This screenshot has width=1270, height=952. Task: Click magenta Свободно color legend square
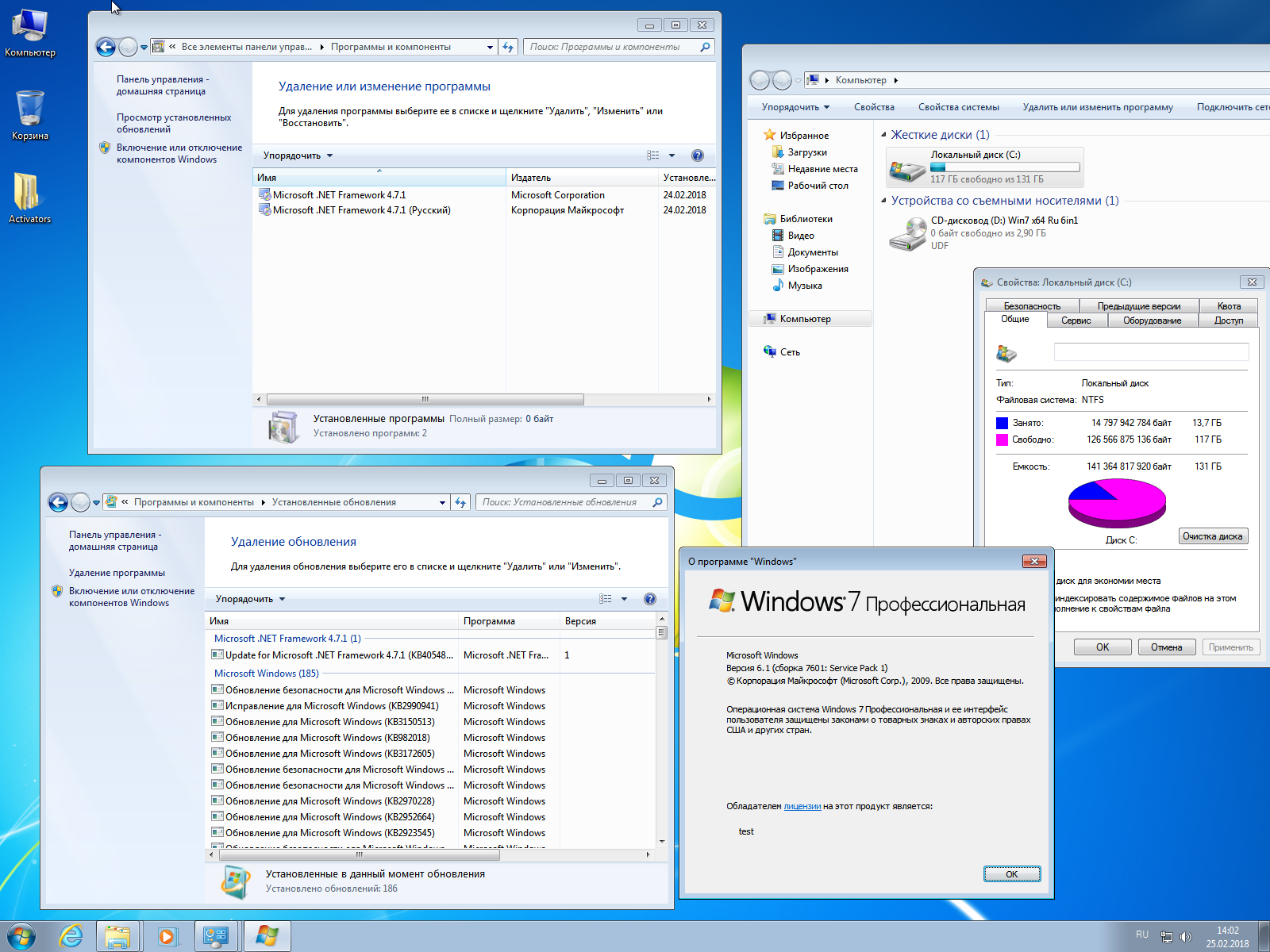point(1003,440)
